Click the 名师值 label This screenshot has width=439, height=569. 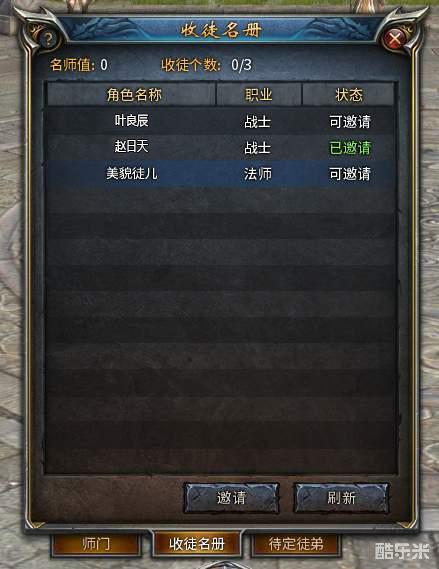pyautogui.click(x=73, y=65)
